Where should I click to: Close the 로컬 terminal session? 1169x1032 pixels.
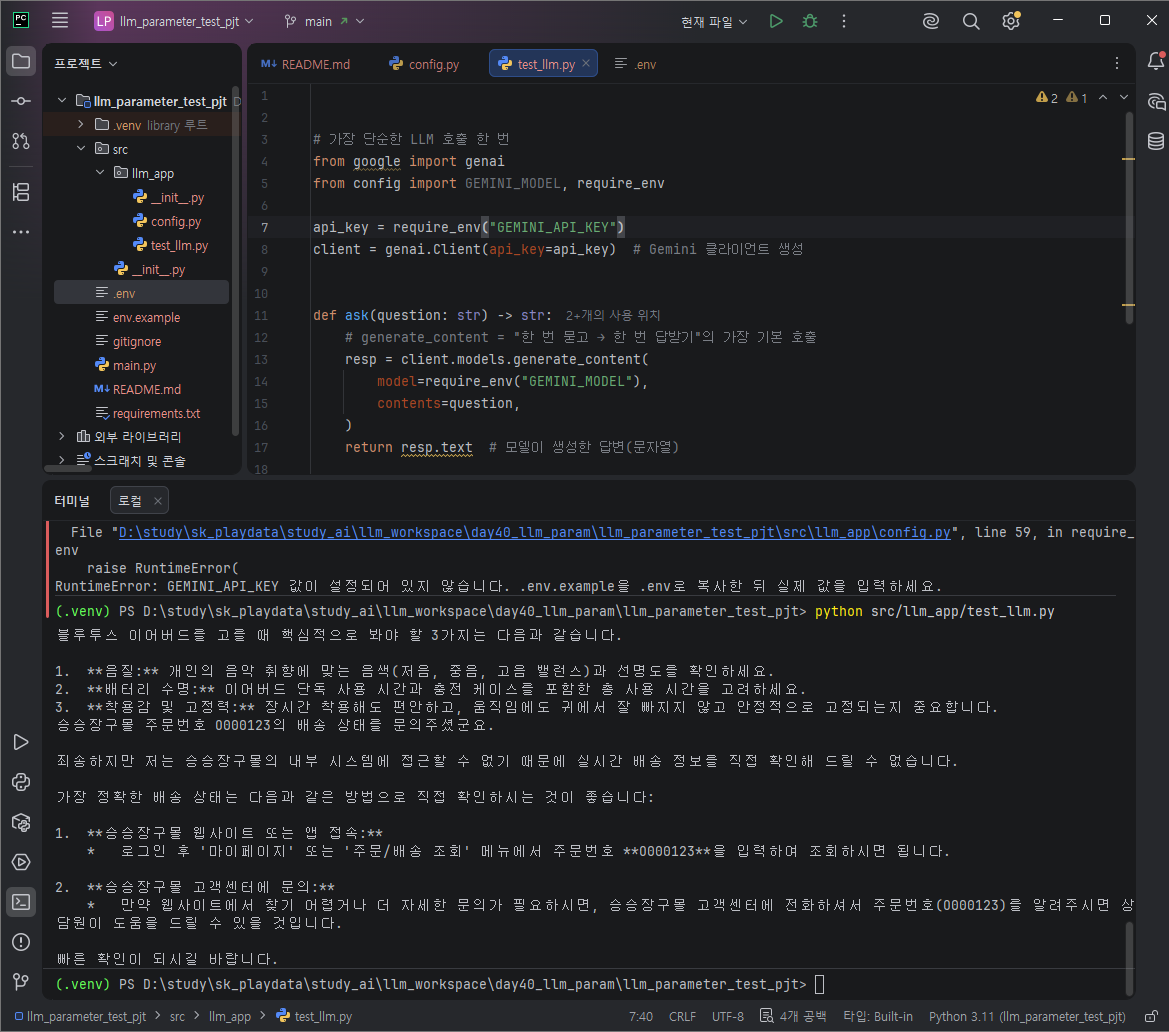(x=157, y=501)
